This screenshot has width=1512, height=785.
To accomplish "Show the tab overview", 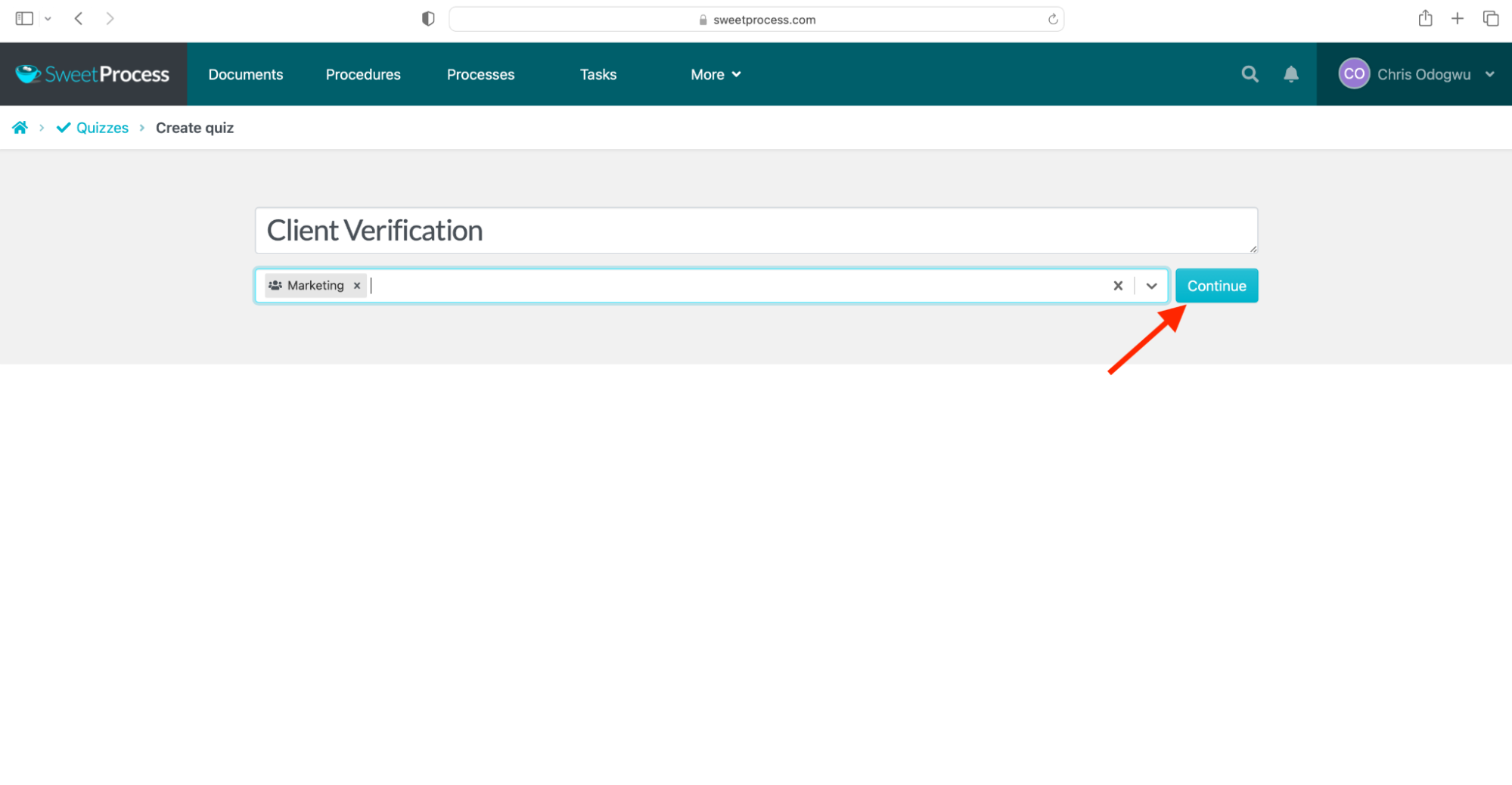I will (x=1491, y=19).
